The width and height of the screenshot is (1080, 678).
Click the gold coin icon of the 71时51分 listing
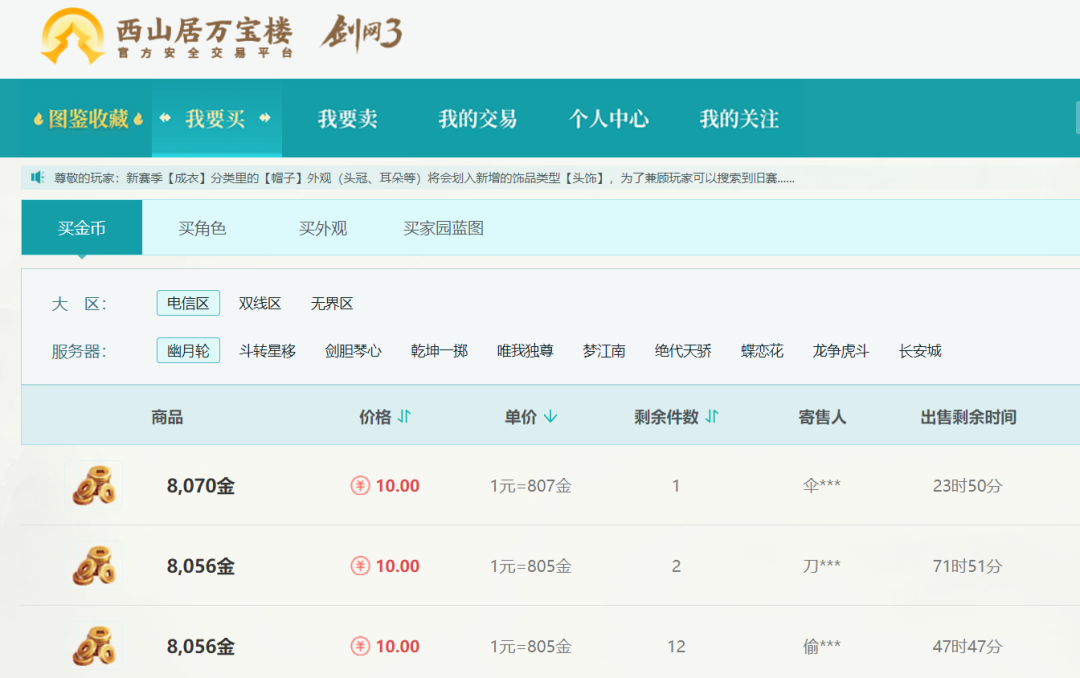94,565
